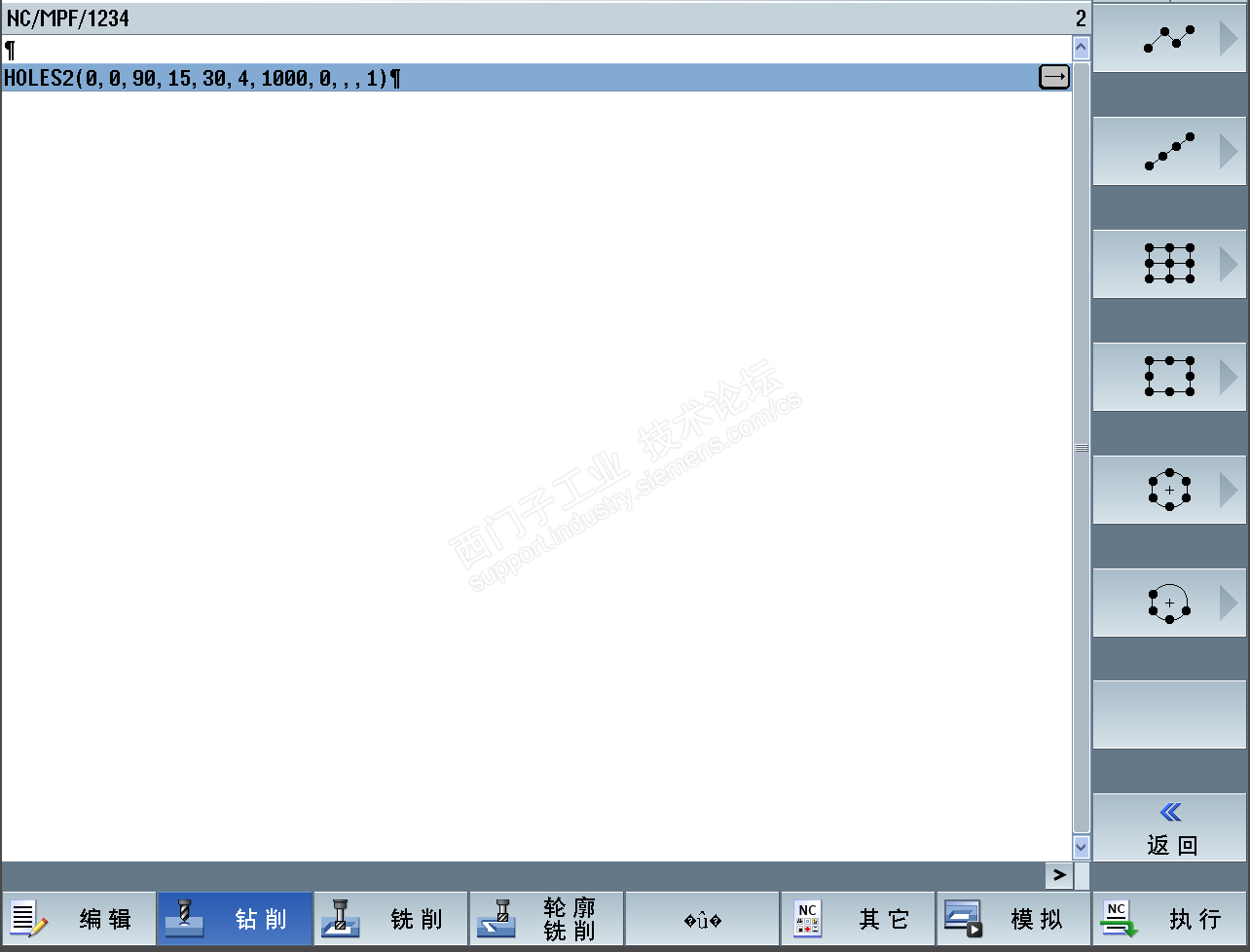Viewport: 1250px width, 952px height.
Task: Expand arrow next to hole frame softkey
Action: [x=1229, y=378]
